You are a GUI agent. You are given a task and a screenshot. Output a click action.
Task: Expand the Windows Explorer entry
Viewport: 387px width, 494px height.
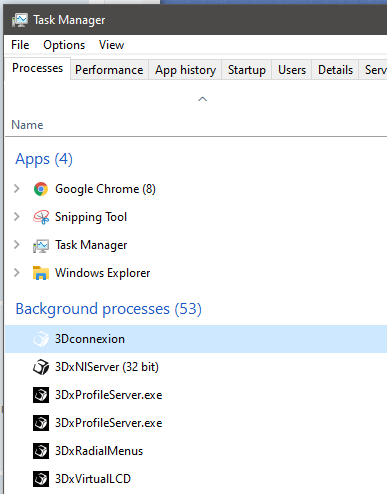tap(16, 273)
